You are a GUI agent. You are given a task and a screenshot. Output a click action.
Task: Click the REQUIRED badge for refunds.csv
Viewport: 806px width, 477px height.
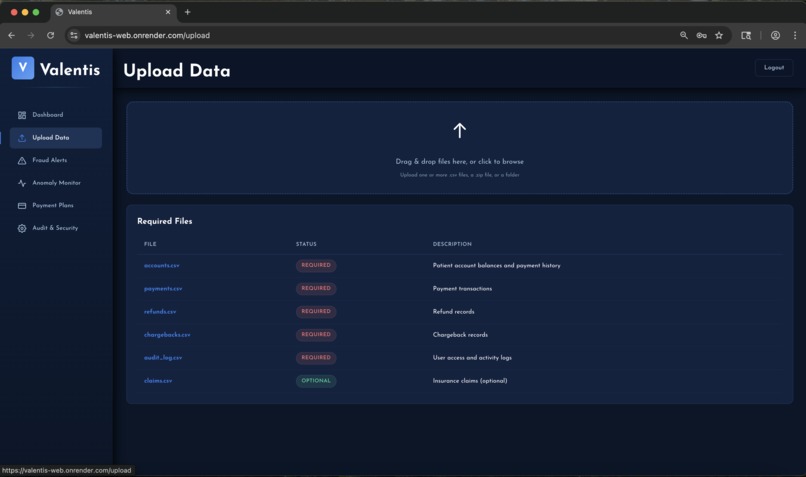316,311
